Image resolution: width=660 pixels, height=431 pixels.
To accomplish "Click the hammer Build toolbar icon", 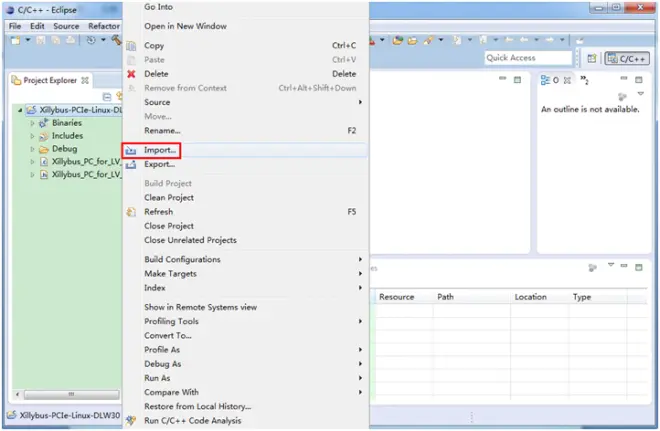I will click(x=117, y=40).
